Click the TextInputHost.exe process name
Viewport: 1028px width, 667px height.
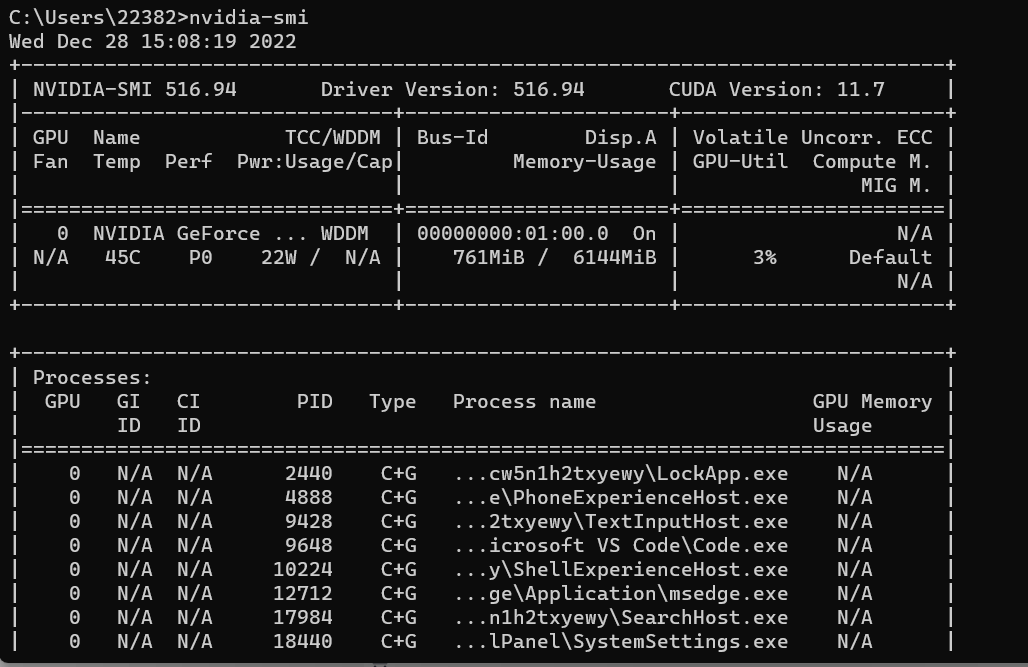[620, 522]
